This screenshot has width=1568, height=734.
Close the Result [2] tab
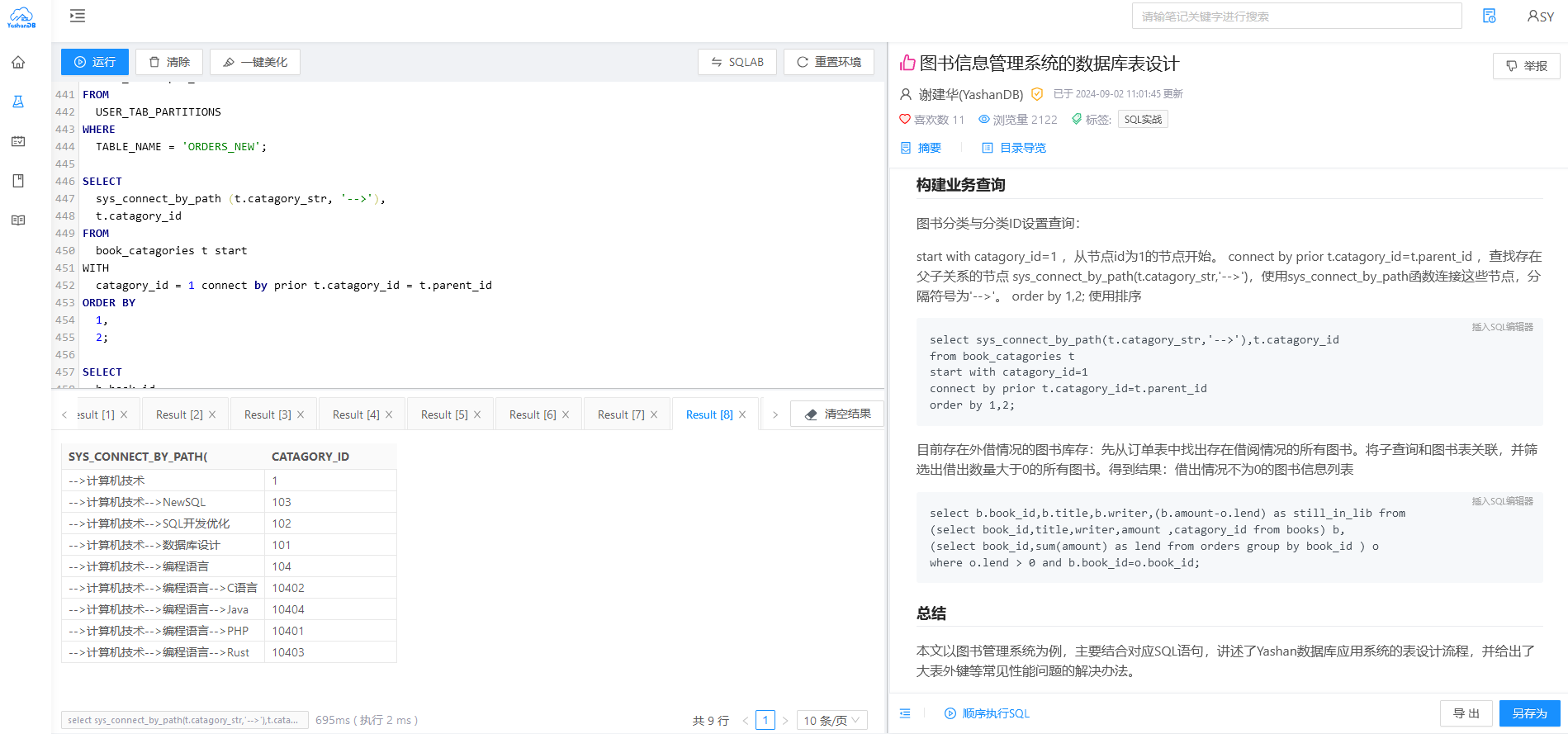(x=212, y=414)
